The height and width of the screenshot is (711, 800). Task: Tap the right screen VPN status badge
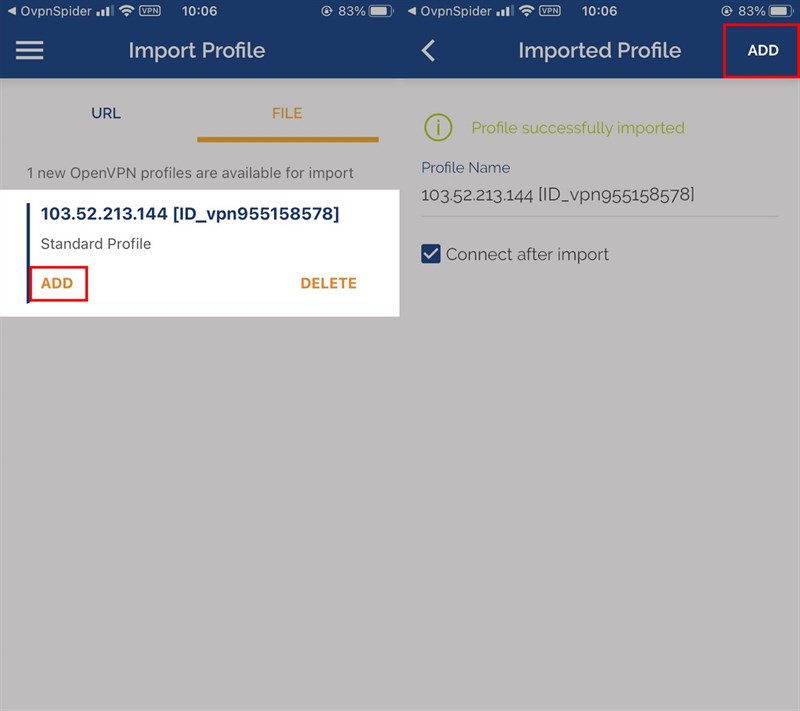point(550,11)
